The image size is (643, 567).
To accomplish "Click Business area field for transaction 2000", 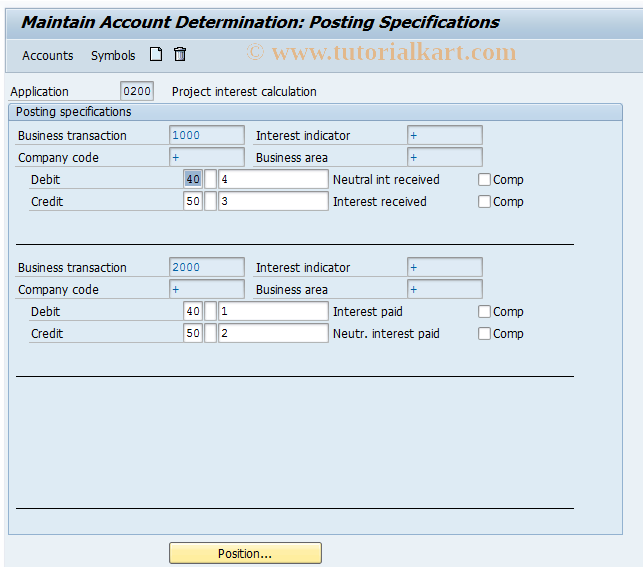I will pyautogui.click(x=445, y=289).
